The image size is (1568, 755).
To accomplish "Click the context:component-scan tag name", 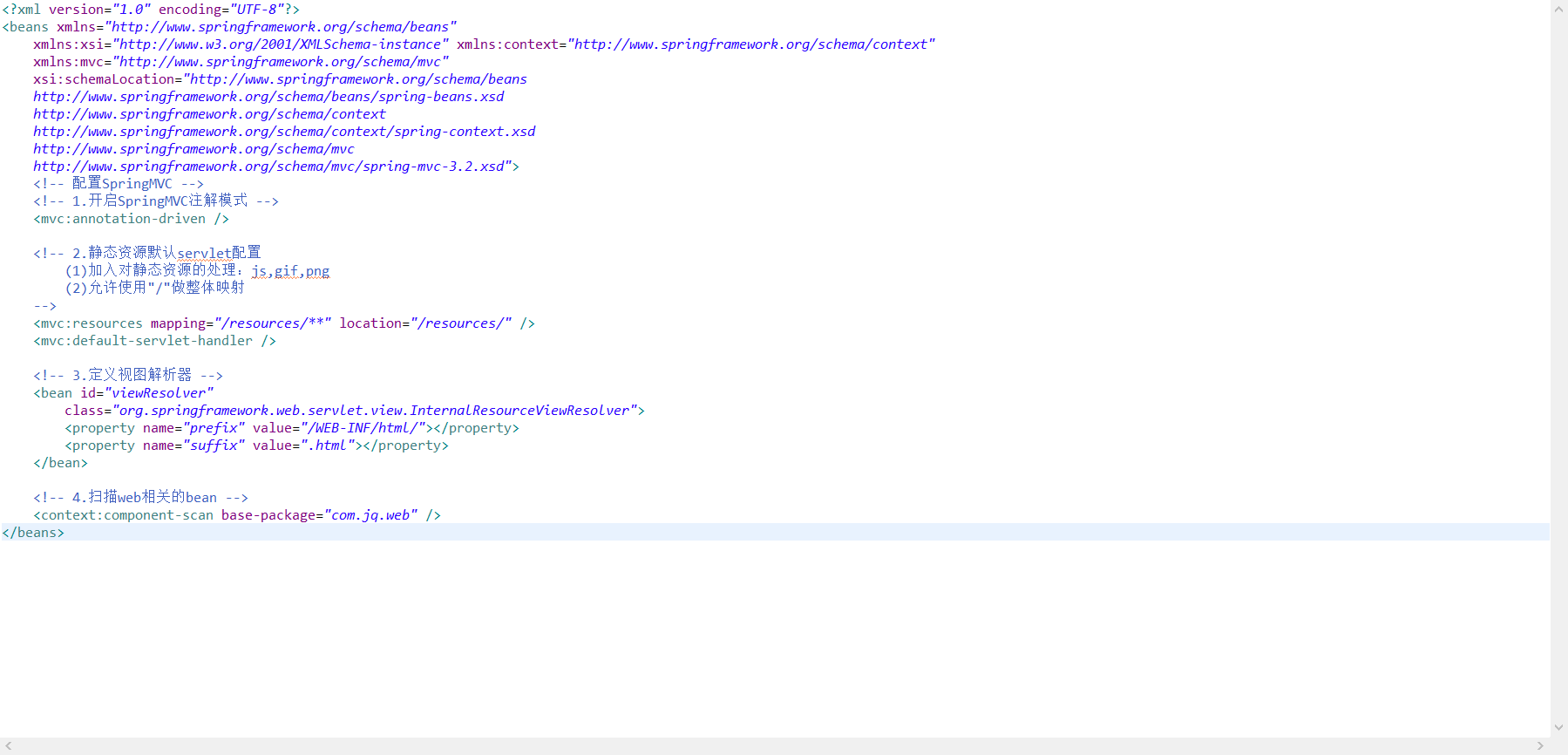I will [x=127, y=515].
